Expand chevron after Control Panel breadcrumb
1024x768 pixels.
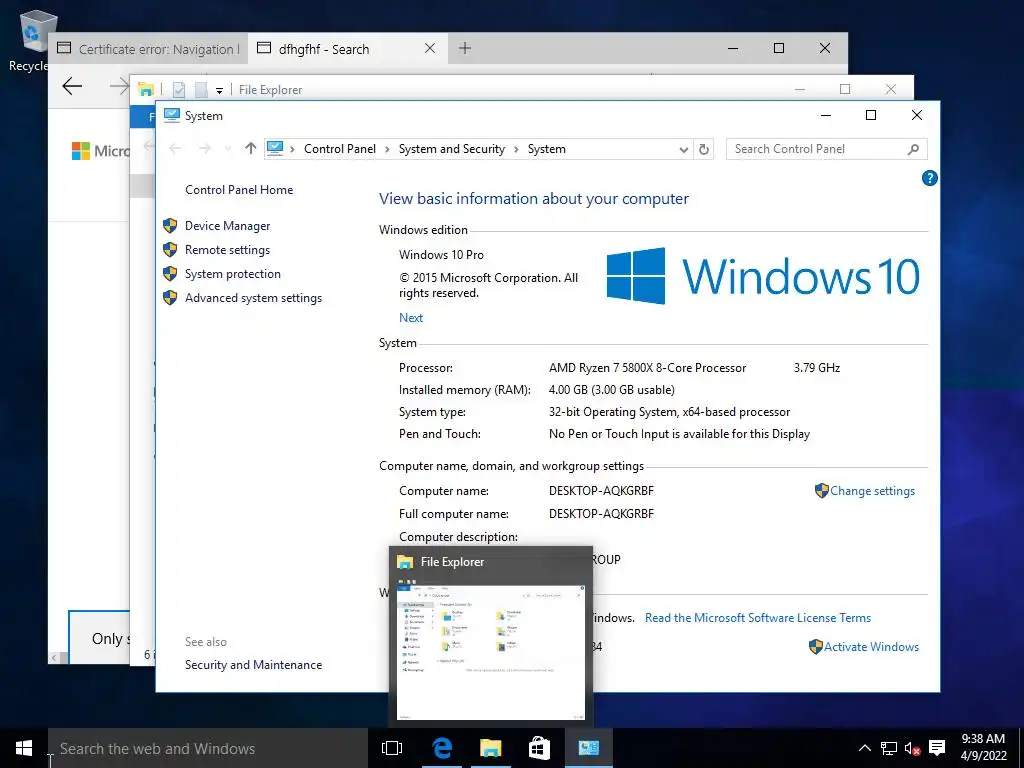tap(387, 150)
